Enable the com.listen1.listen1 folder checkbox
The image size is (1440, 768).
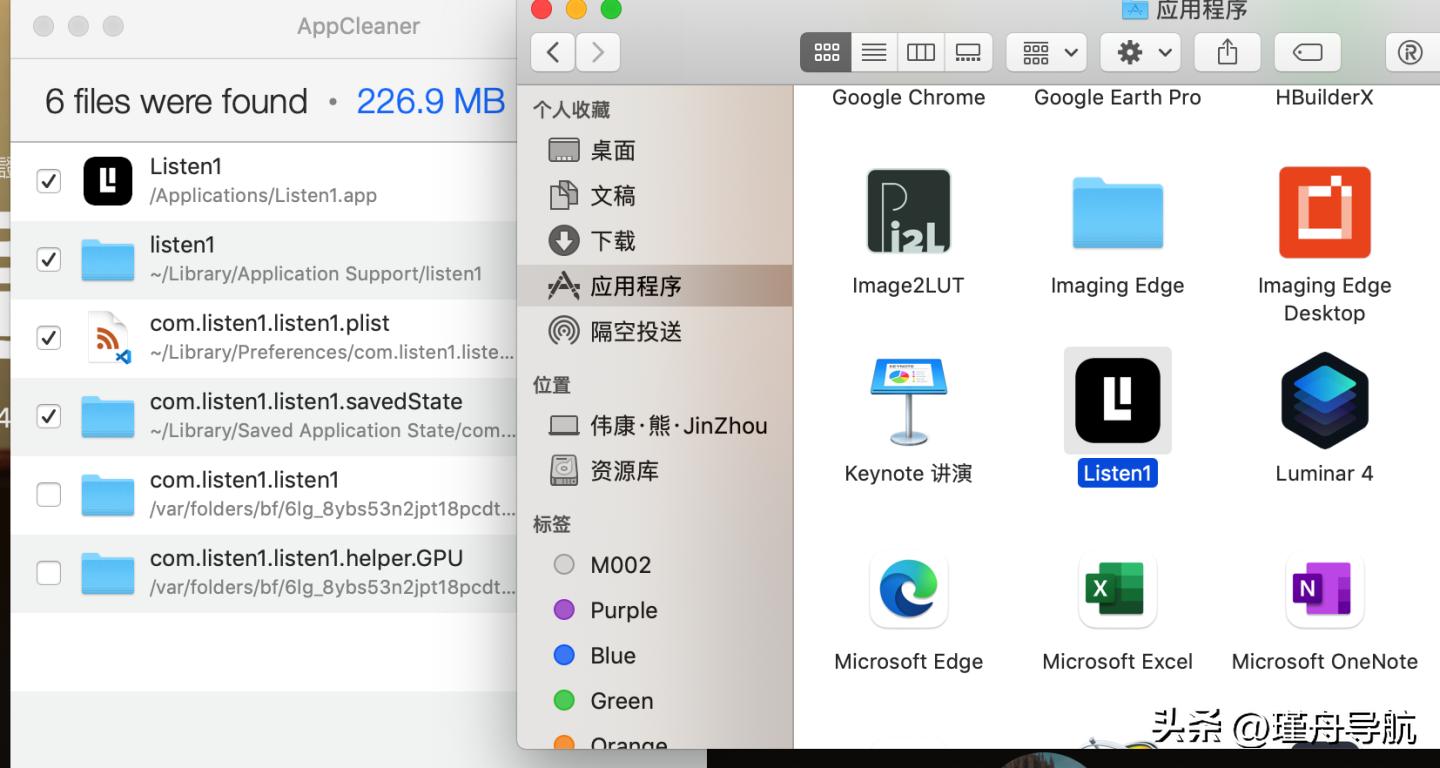click(48, 494)
